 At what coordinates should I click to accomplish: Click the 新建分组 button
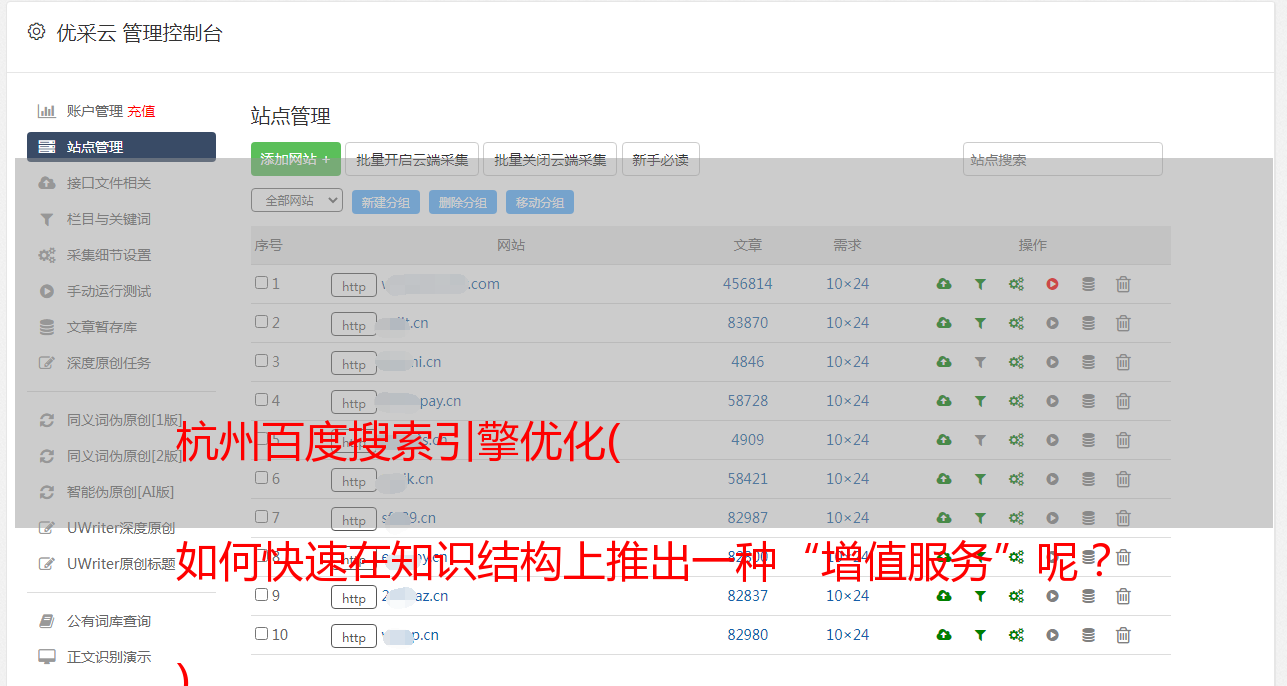tap(385, 202)
